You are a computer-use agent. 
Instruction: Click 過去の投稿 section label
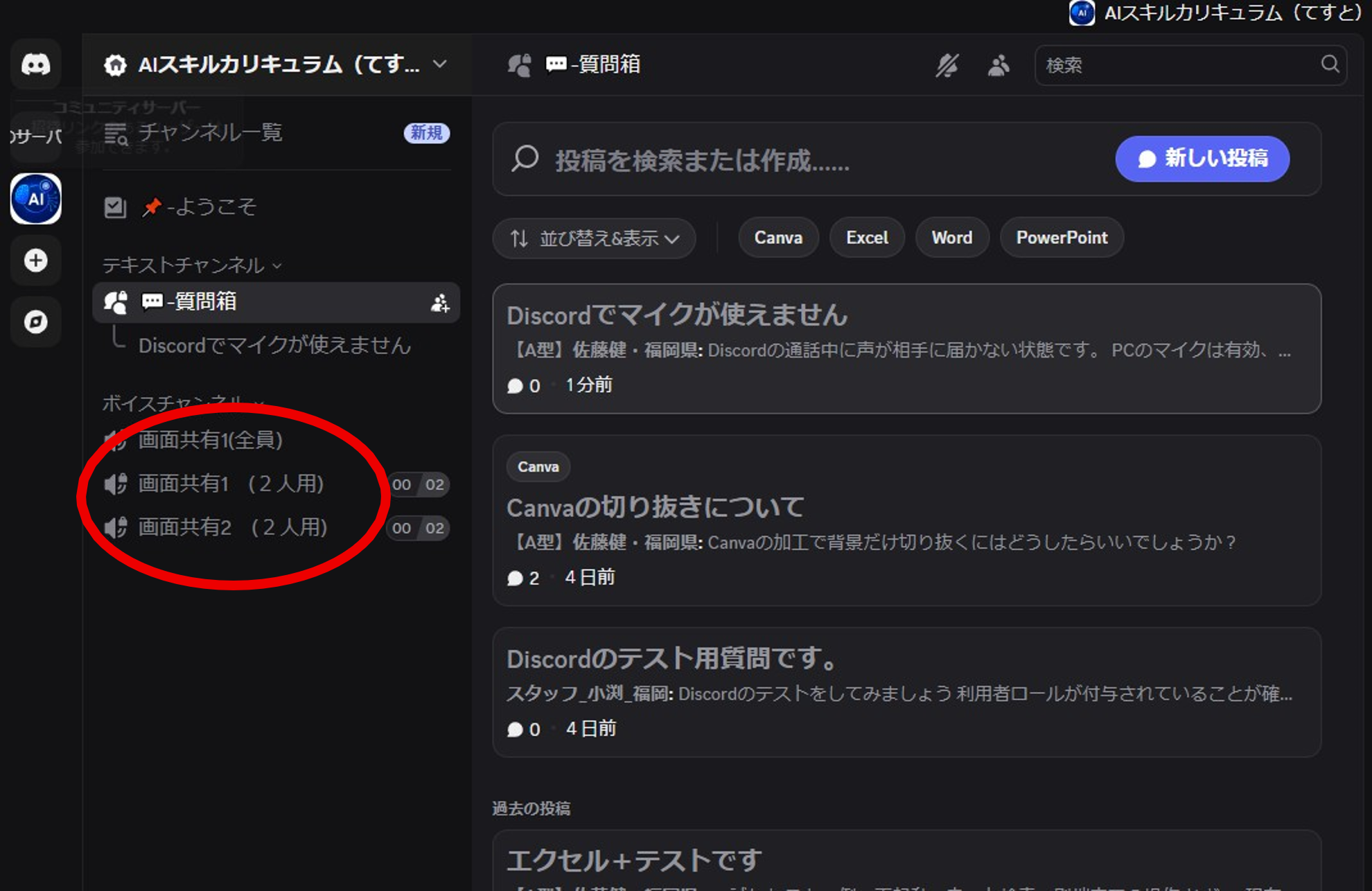pyautogui.click(x=531, y=809)
